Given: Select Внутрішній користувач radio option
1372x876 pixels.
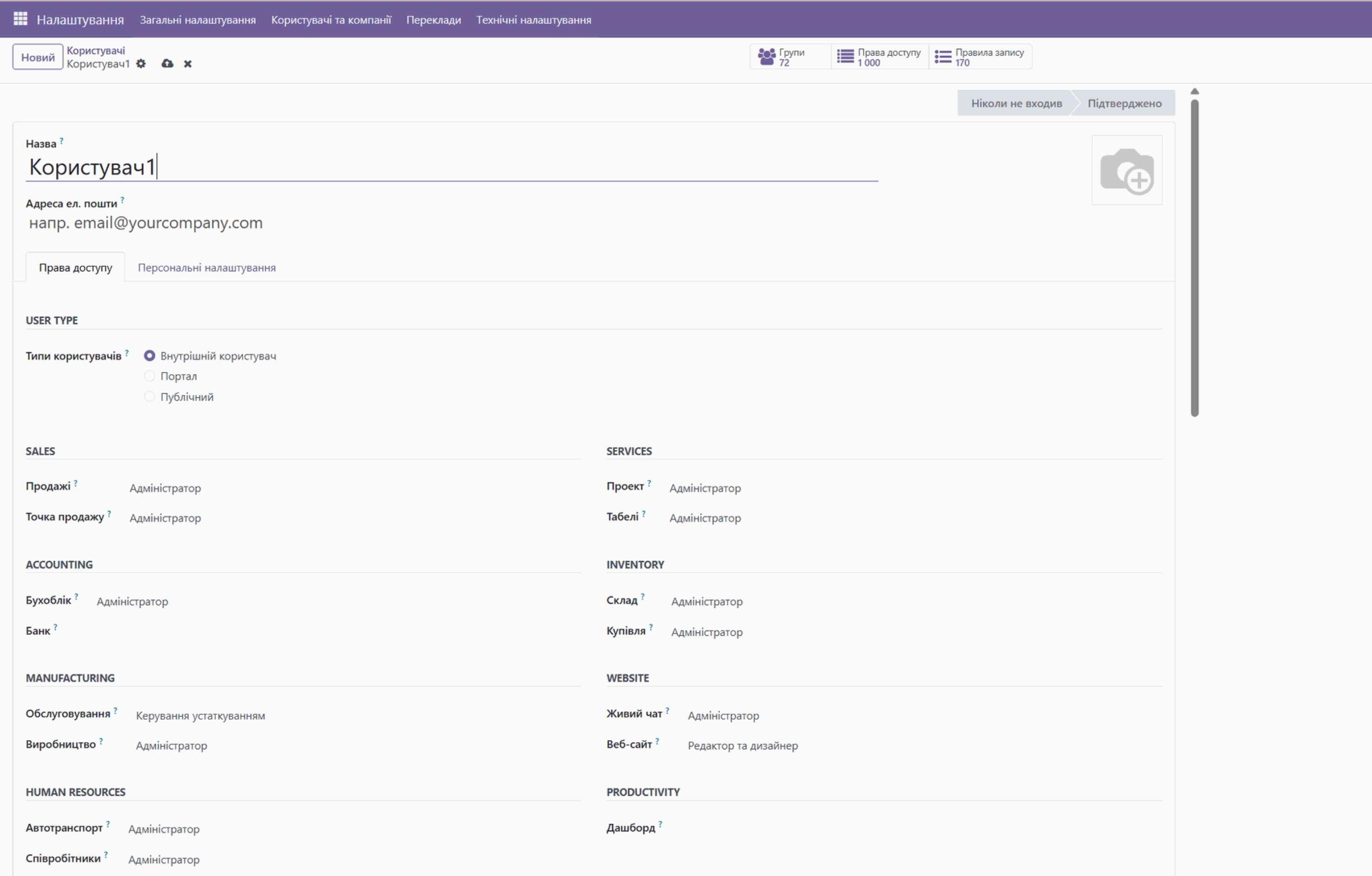Looking at the screenshot, I should (x=150, y=356).
